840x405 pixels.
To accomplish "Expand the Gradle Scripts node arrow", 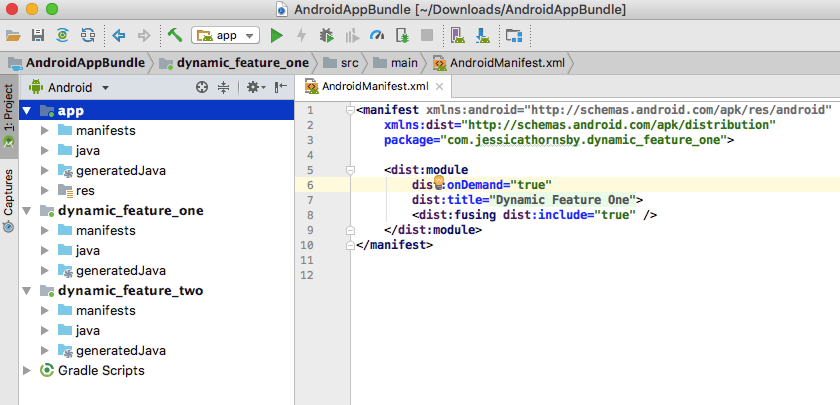I will 27,371.
